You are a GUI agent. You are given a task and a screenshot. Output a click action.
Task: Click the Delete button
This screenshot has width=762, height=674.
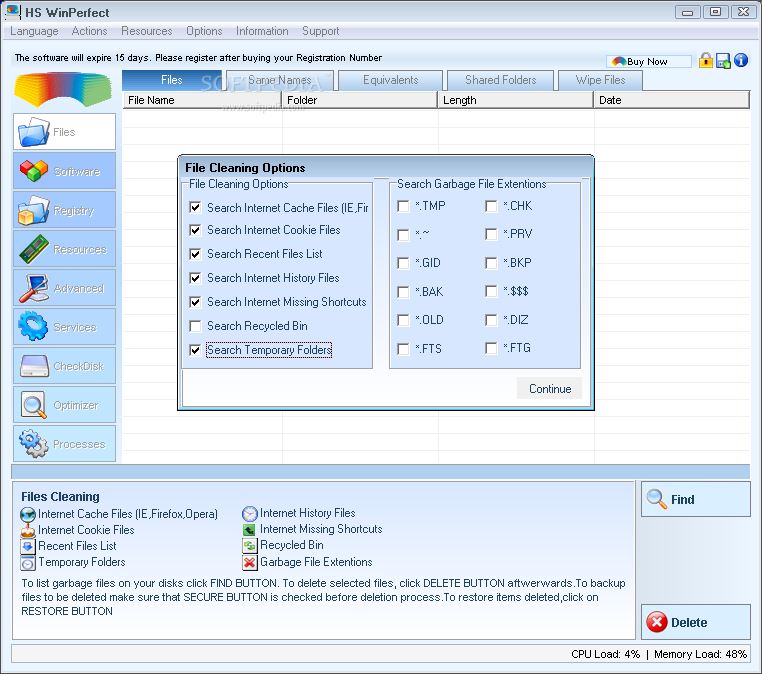click(696, 622)
